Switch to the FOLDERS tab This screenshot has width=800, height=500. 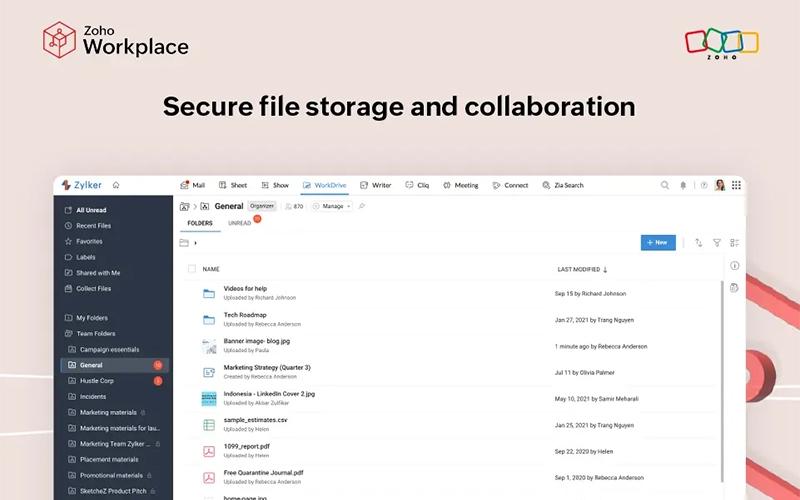[x=200, y=223]
